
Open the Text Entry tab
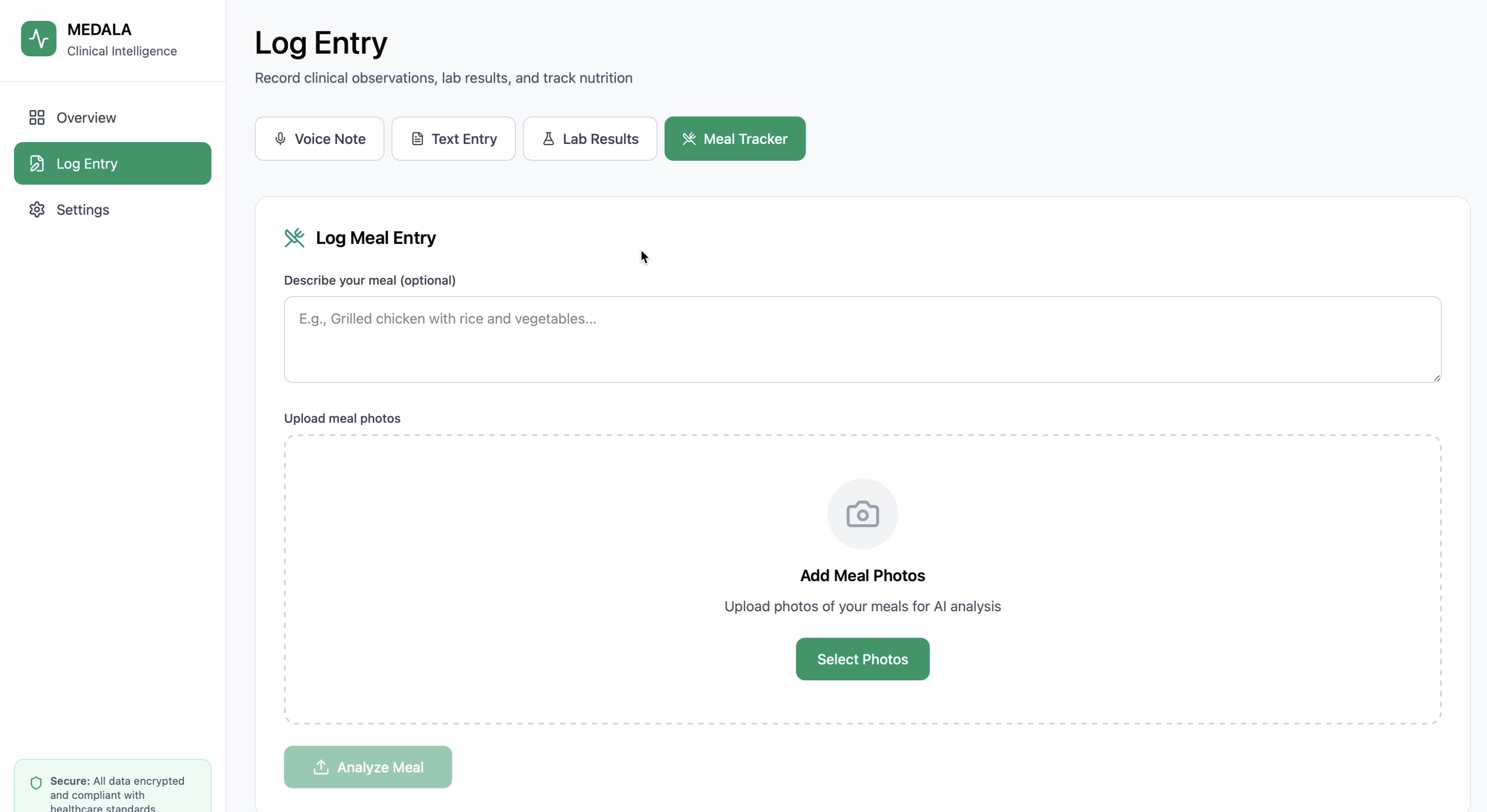click(x=453, y=139)
